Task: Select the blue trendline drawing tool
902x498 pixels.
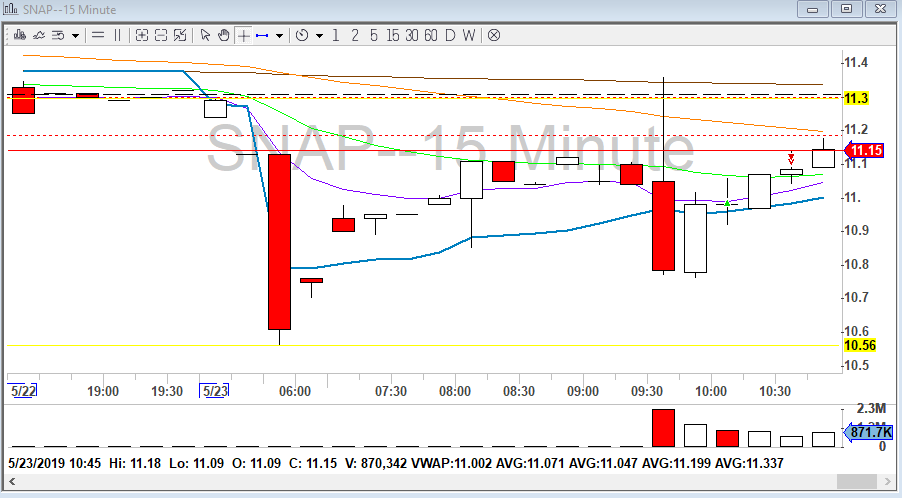Action: (262, 35)
